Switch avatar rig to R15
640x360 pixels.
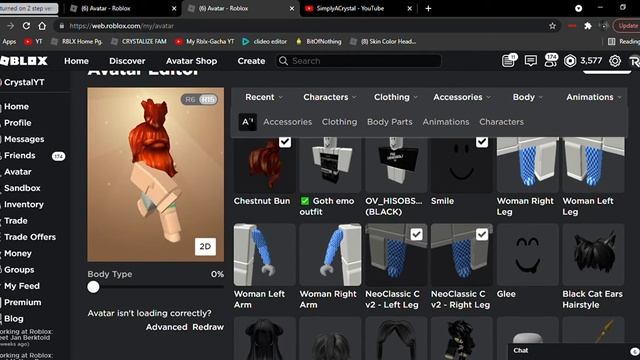pyautogui.click(x=208, y=100)
